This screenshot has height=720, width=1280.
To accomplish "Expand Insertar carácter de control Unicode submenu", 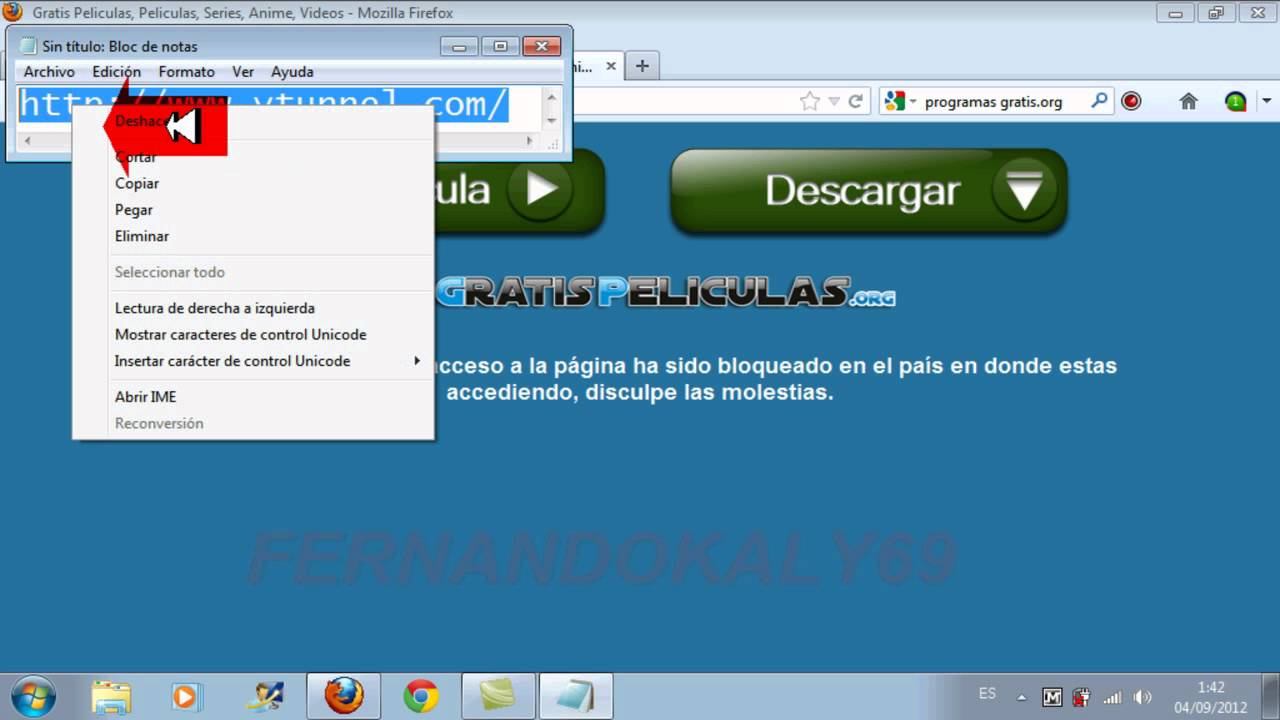I will pos(253,361).
